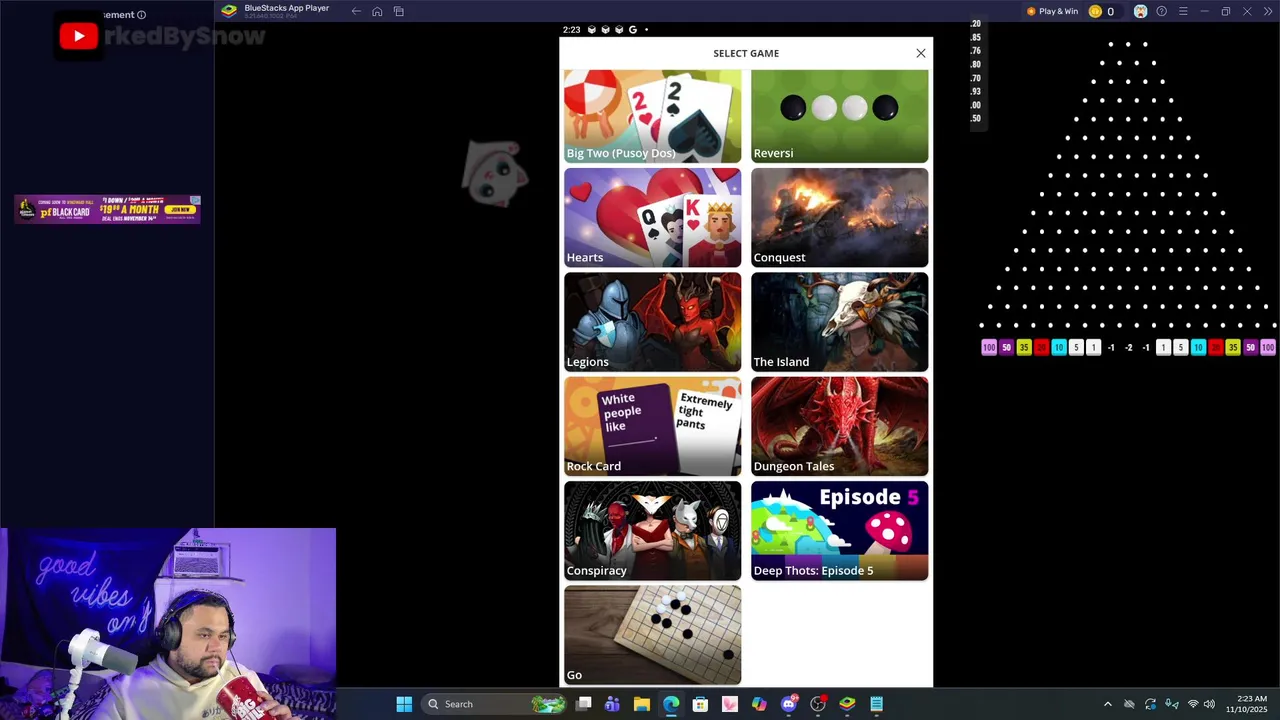The image size is (1280, 720).
Task: Open the Legions game card
Action: tap(652, 322)
